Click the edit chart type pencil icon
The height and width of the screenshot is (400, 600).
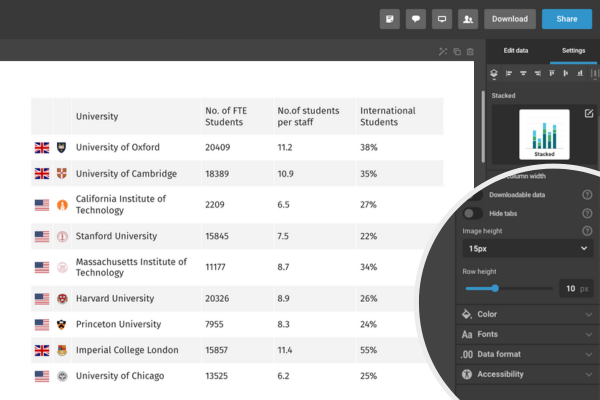point(589,113)
